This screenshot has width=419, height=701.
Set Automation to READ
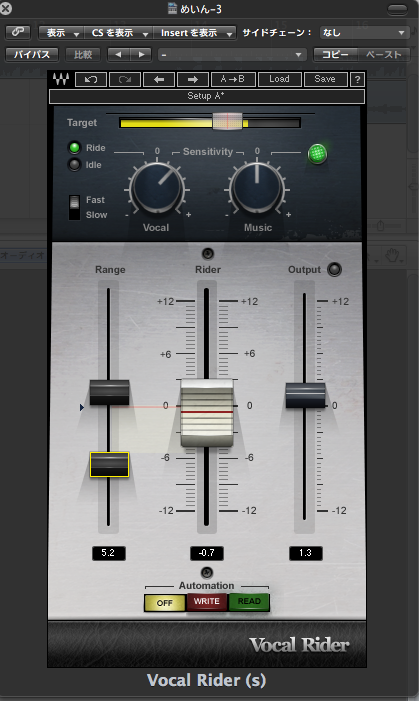coord(249,602)
